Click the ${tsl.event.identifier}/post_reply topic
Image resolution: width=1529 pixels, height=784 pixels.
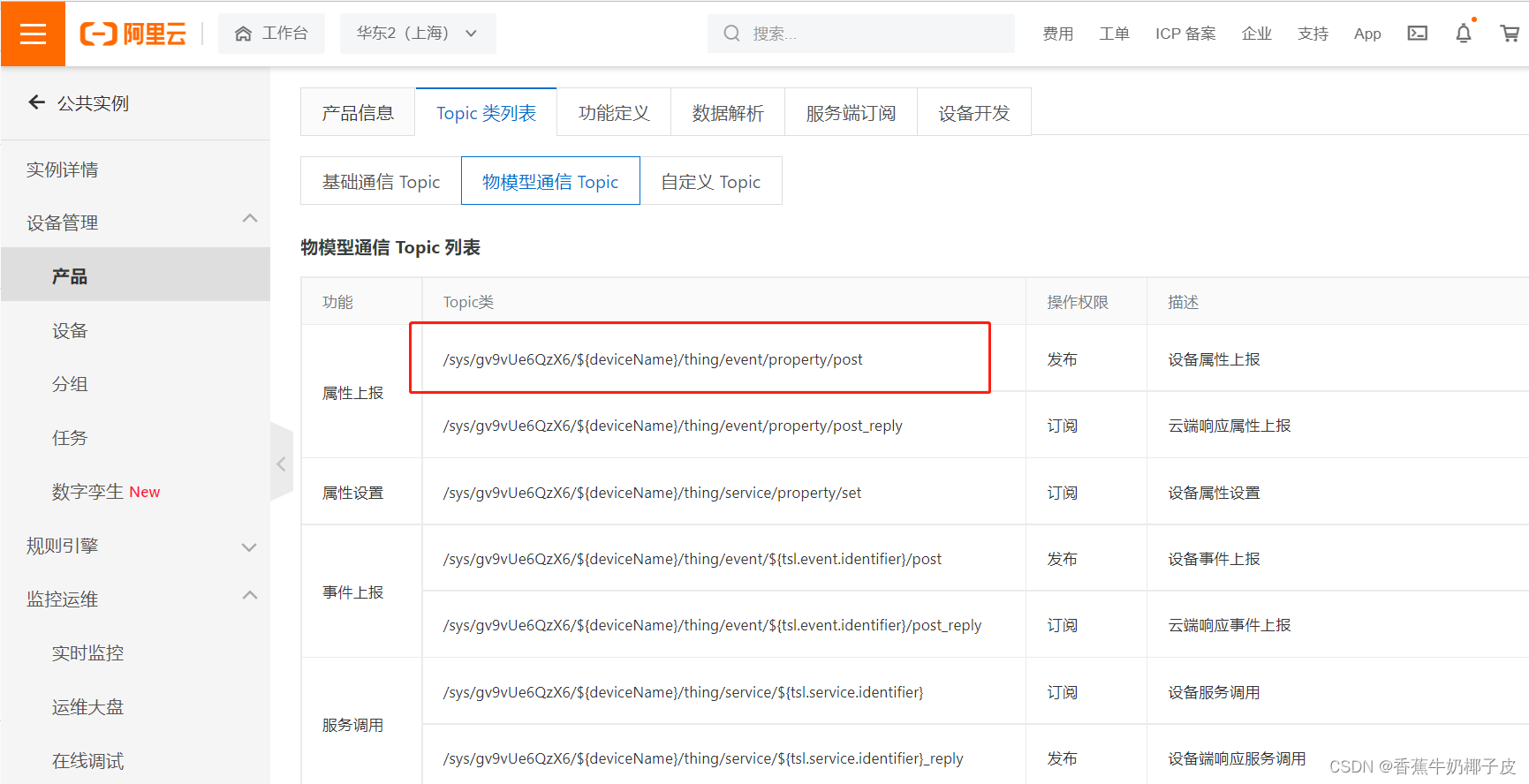point(712,625)
